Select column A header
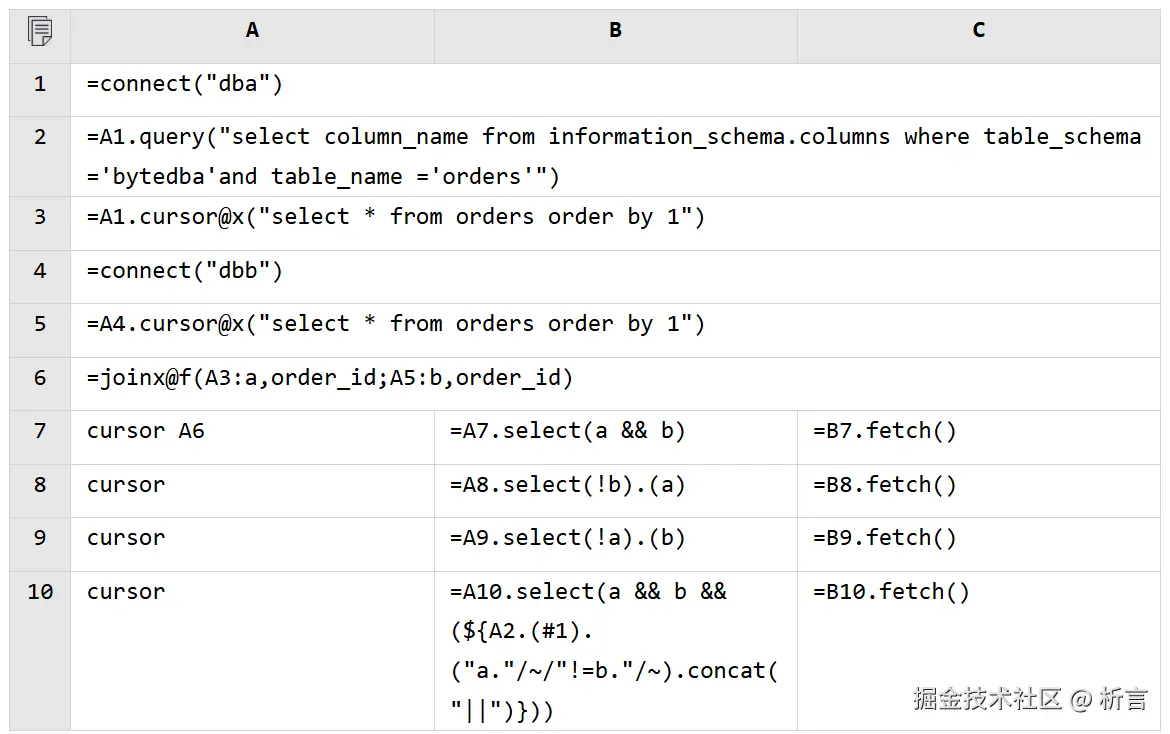This screenshot has height=734, width=1170. tap(252, 31)
